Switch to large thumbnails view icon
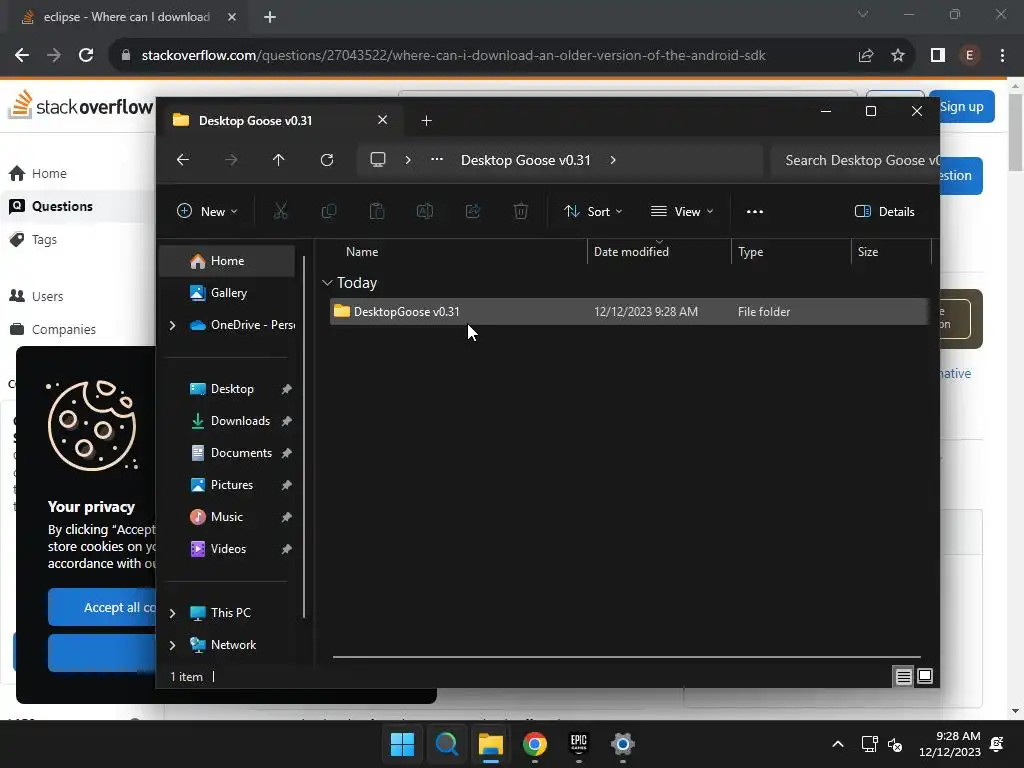 click(x=925, y=676)
